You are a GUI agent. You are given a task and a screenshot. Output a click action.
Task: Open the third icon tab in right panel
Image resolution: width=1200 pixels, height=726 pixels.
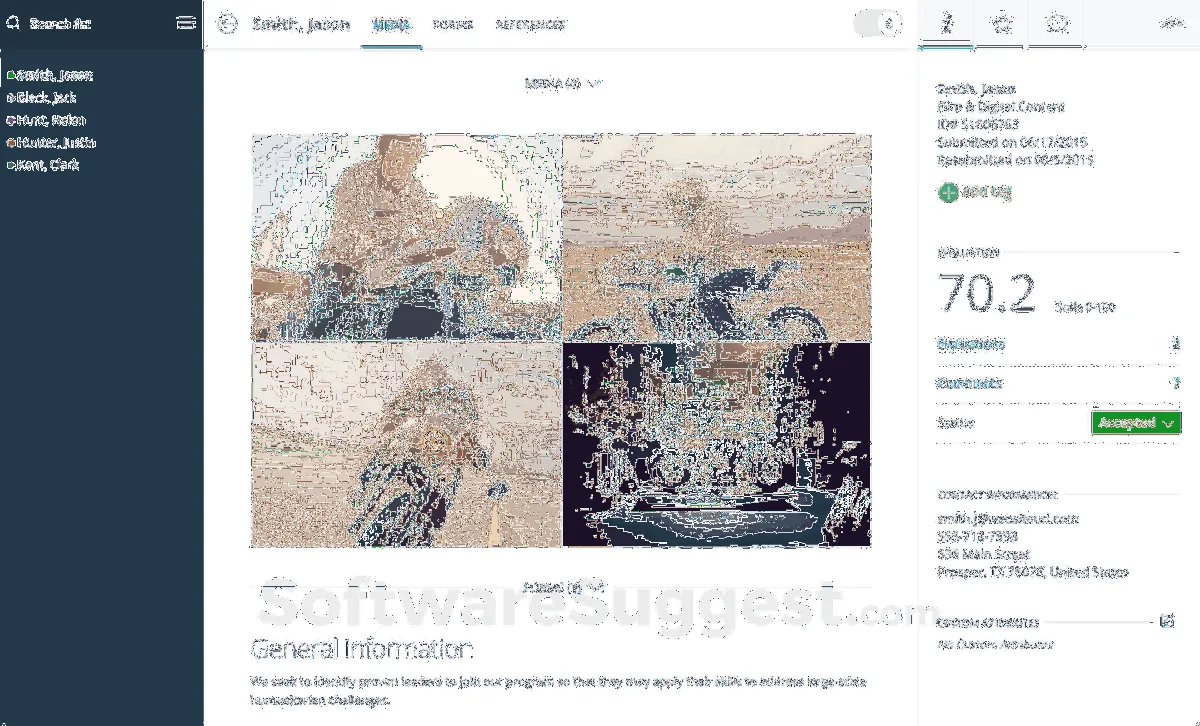[x=1056, y=23]
